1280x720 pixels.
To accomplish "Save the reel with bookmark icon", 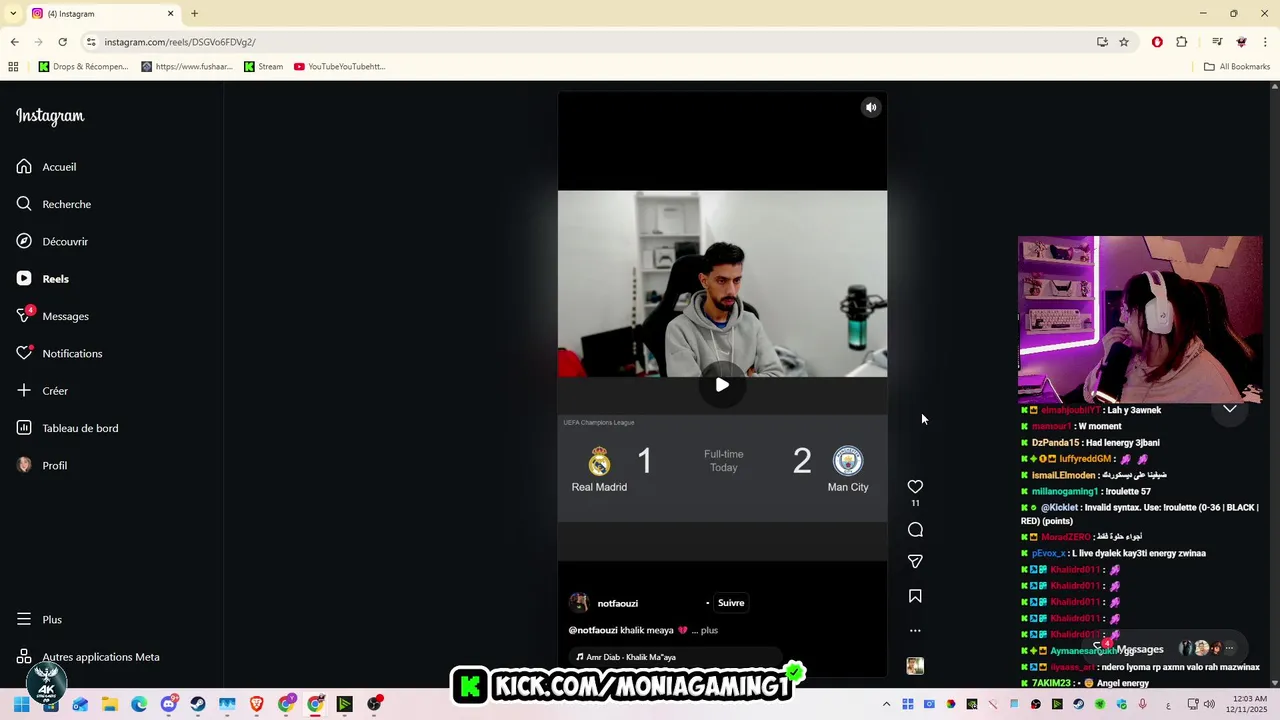I will tap(915, 596).
